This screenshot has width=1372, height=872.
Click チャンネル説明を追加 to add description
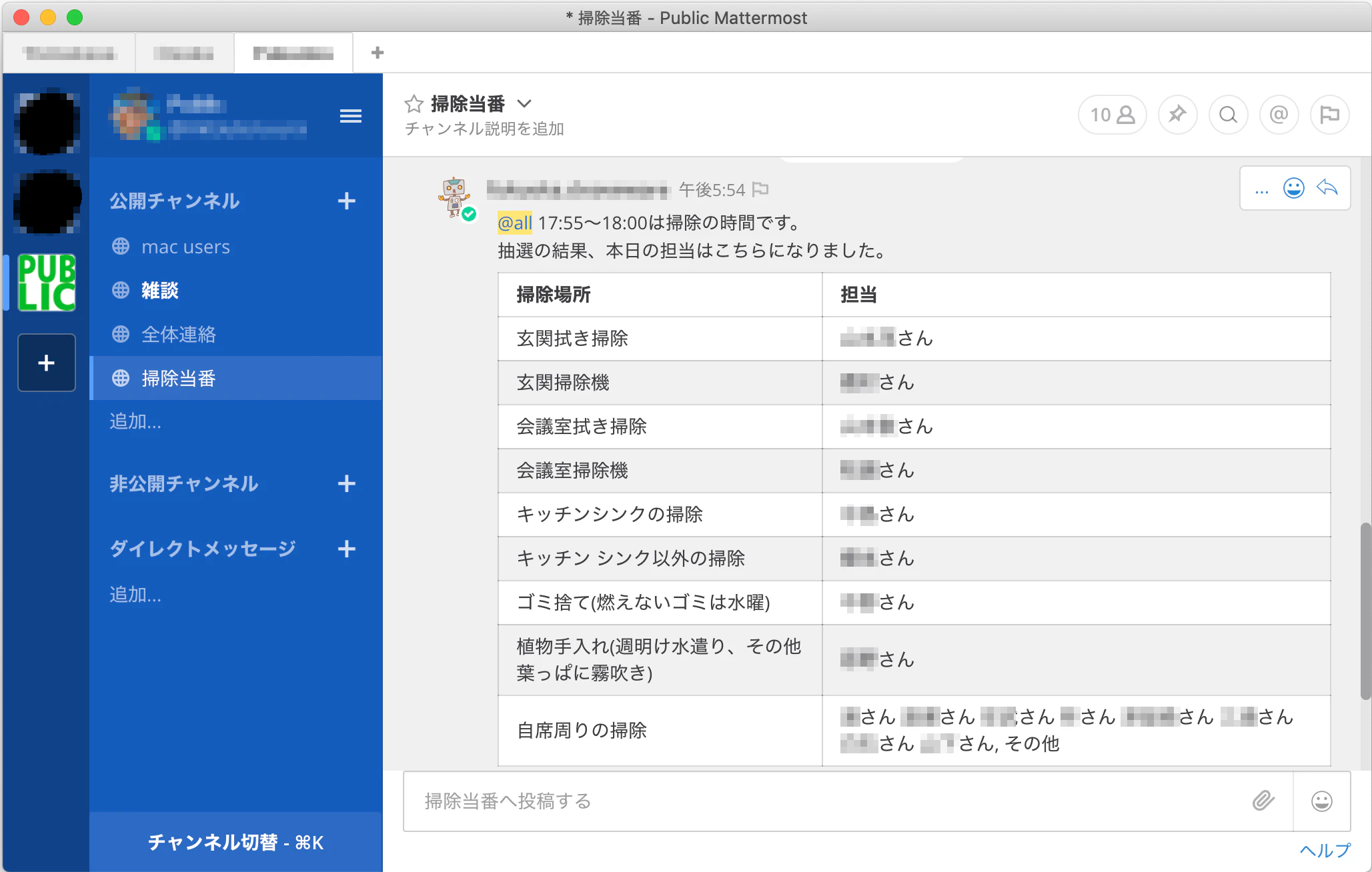pyautogui.click(x=485, y=129)
